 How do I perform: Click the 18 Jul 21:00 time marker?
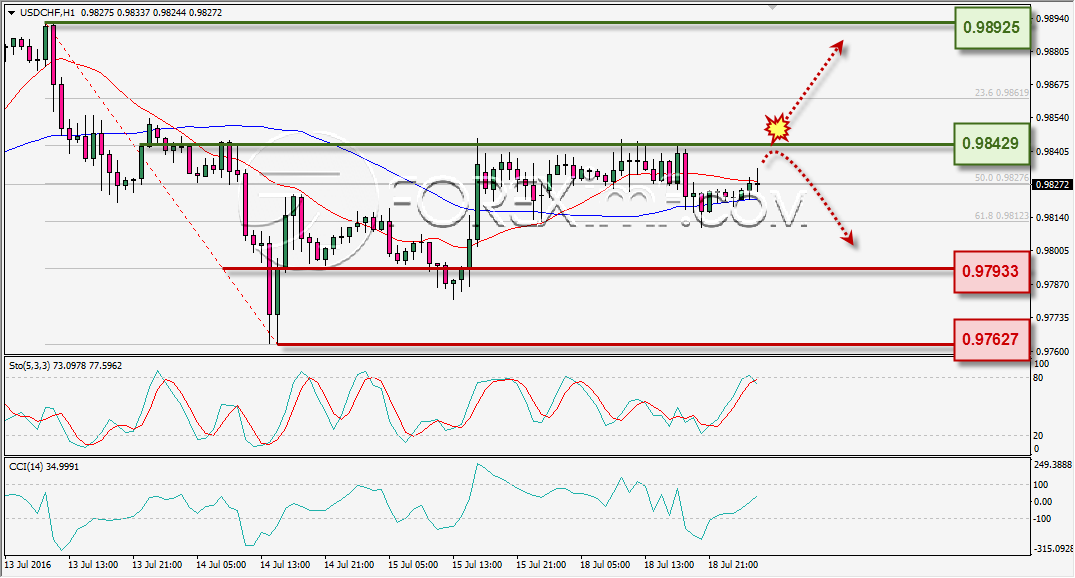click(733, 565)
